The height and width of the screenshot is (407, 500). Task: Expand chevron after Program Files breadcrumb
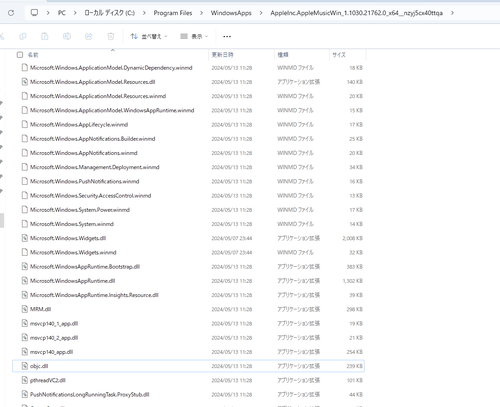click(x=201, y=13)
